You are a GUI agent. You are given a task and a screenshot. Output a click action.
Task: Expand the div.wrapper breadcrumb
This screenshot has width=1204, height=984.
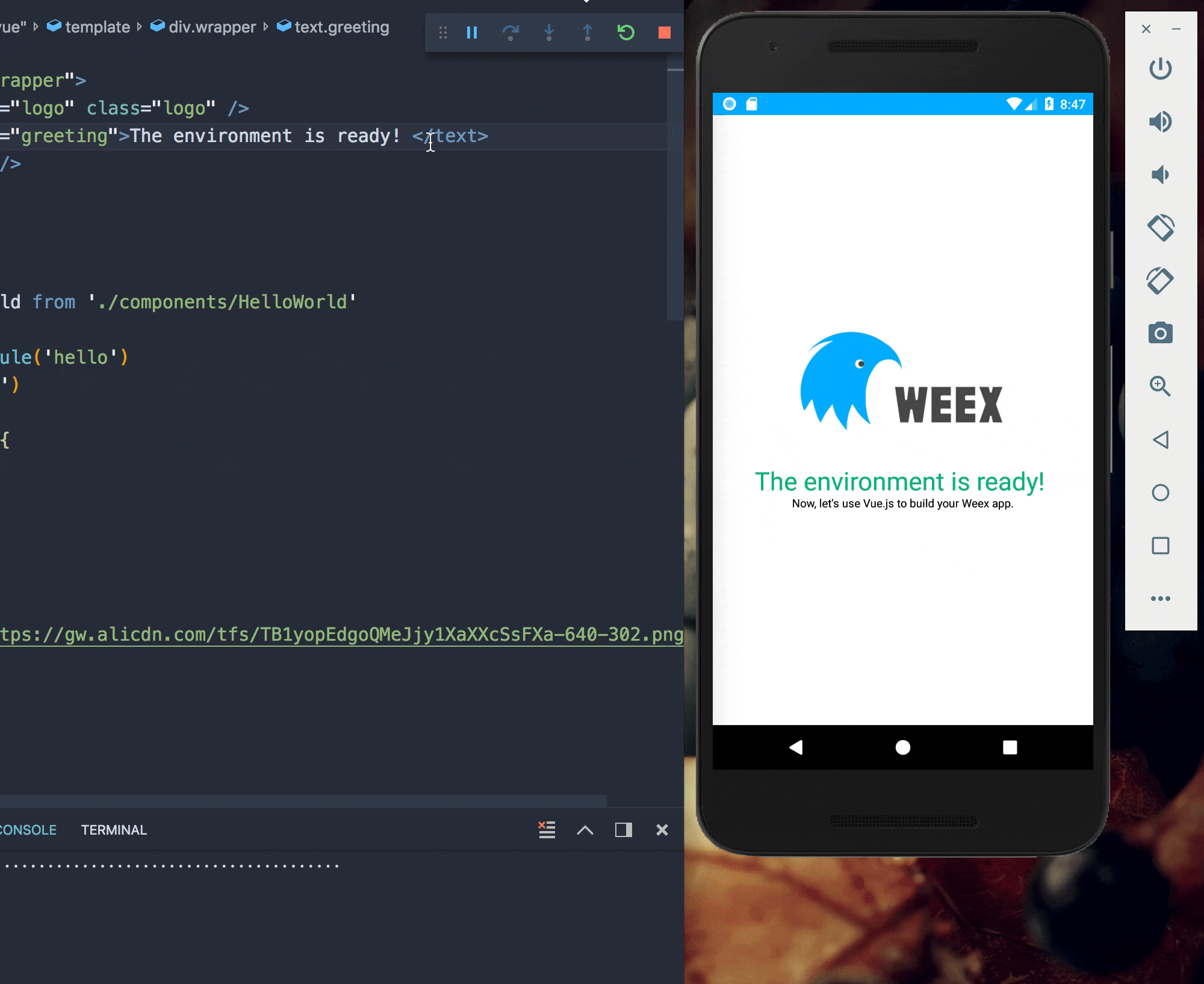tap(212, 27)
